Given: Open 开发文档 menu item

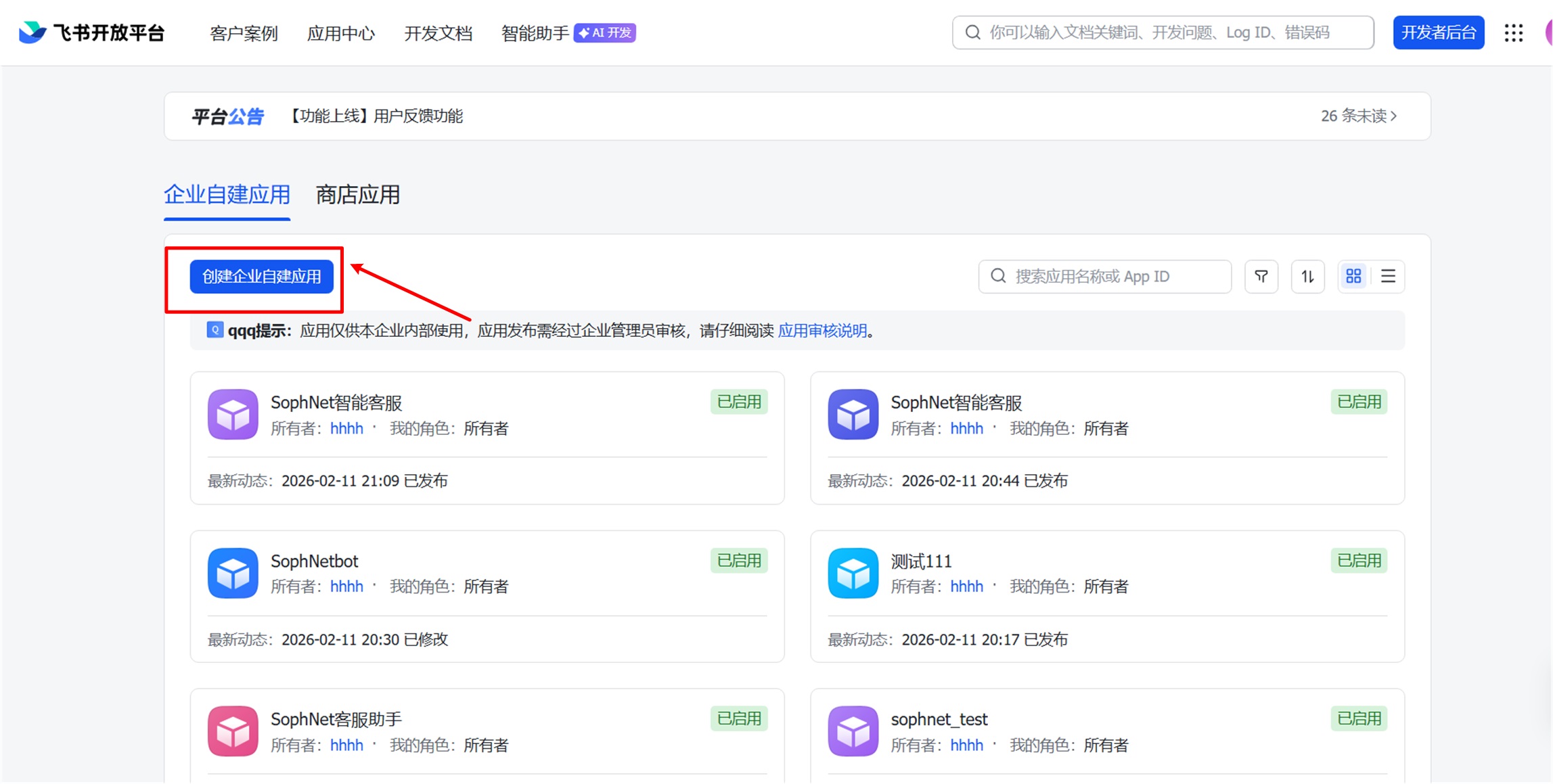Looking at the screenshot, I should 438,33.
